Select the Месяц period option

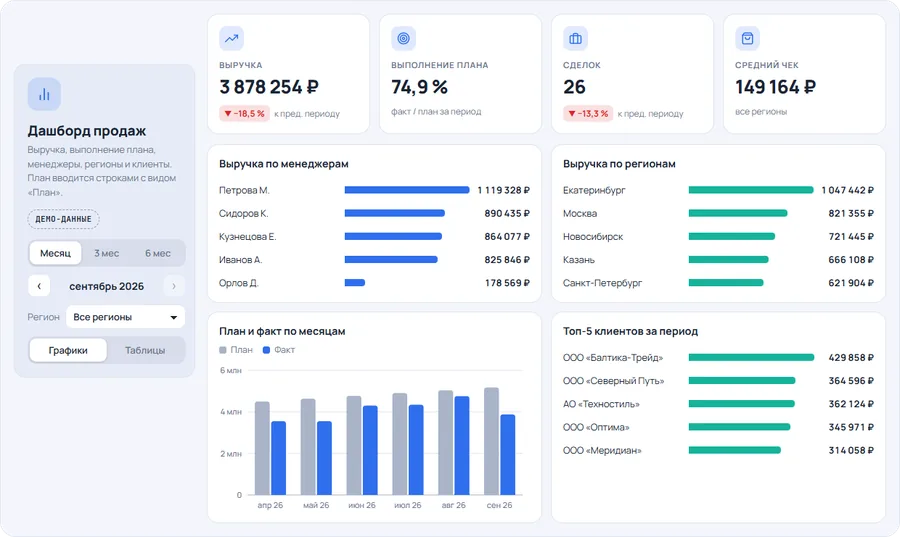click(55, 253)
